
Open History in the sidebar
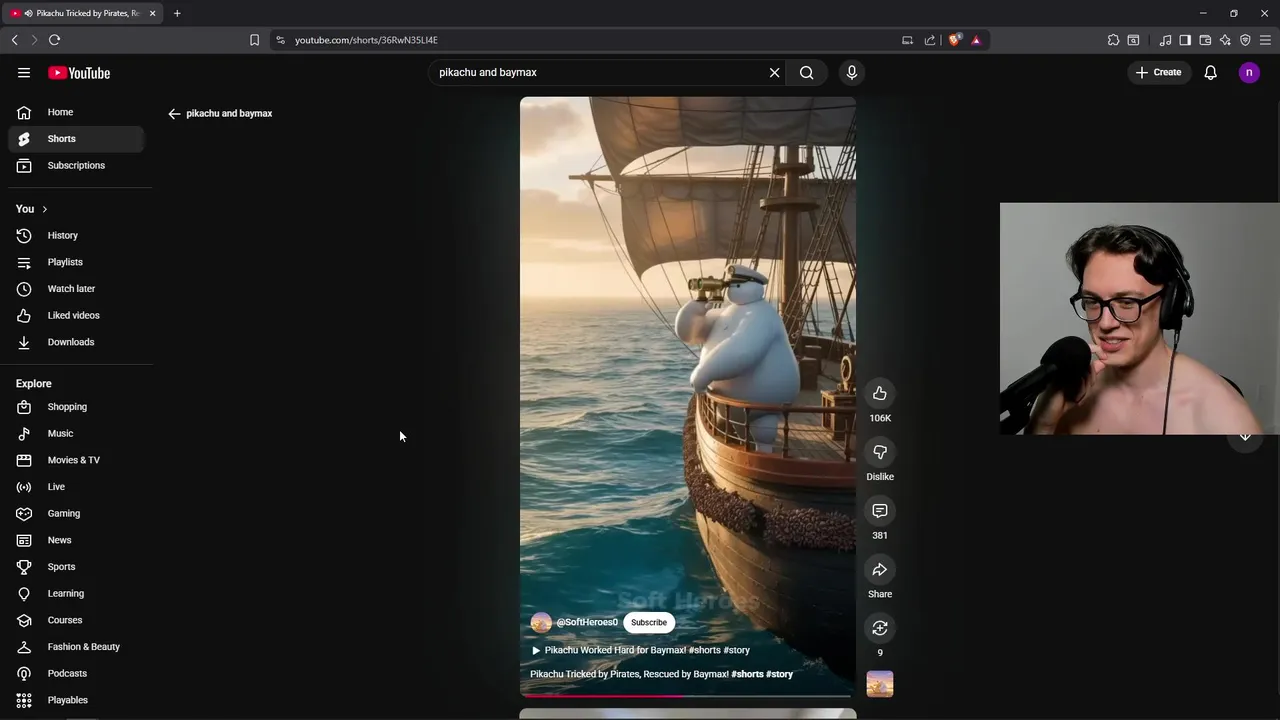coord(76,236)
